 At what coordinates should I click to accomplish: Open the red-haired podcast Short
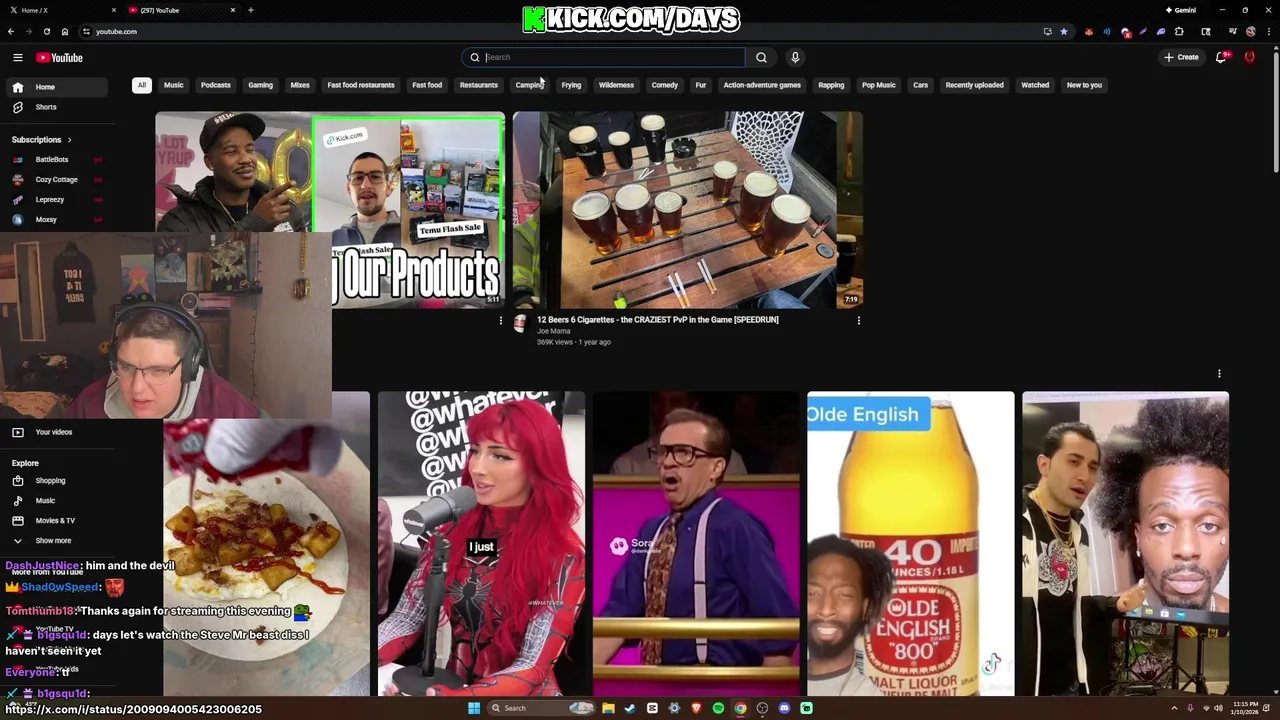[x=481, y=543]
